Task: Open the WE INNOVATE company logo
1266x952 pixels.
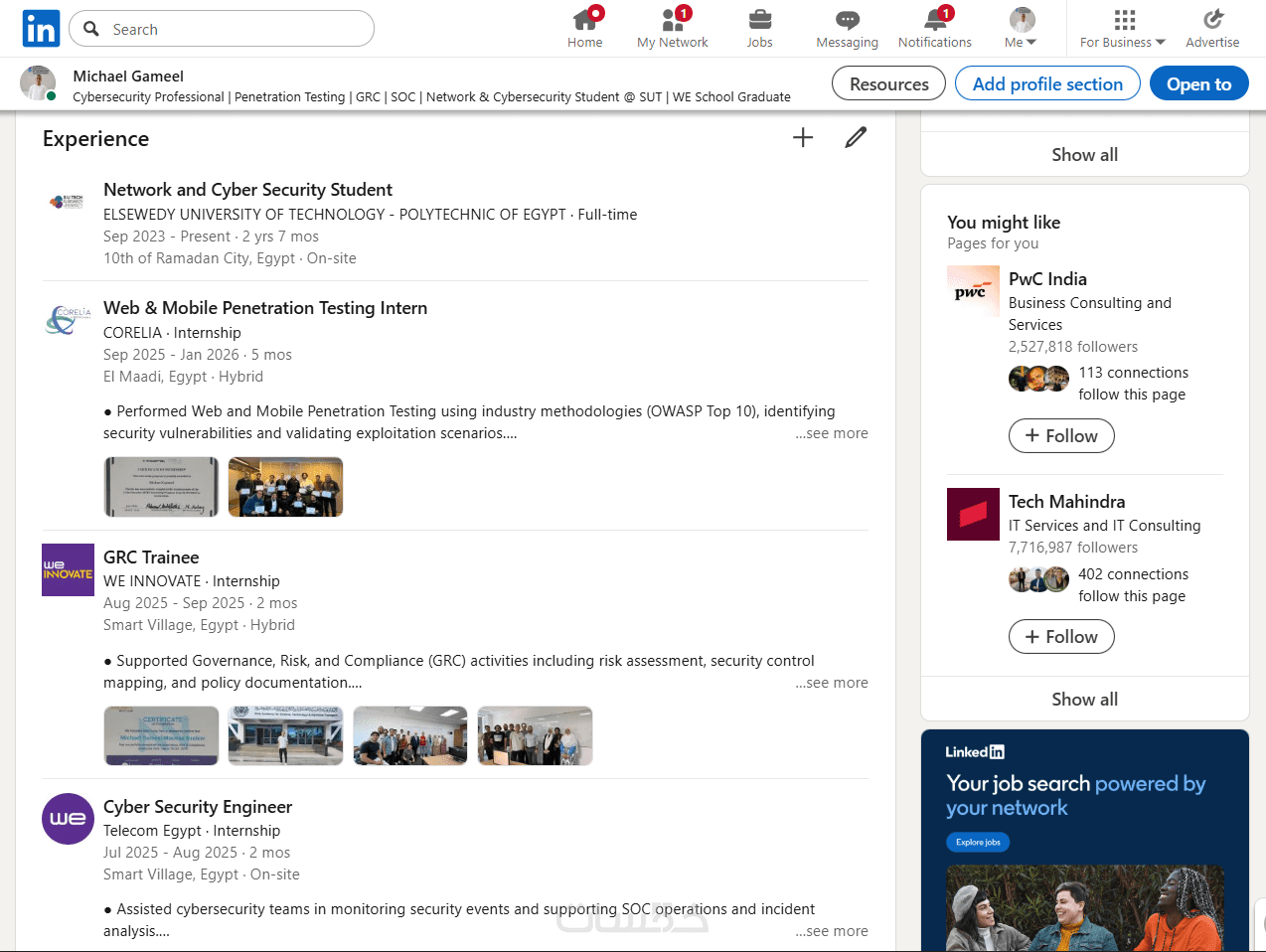Action: [68, 569]
